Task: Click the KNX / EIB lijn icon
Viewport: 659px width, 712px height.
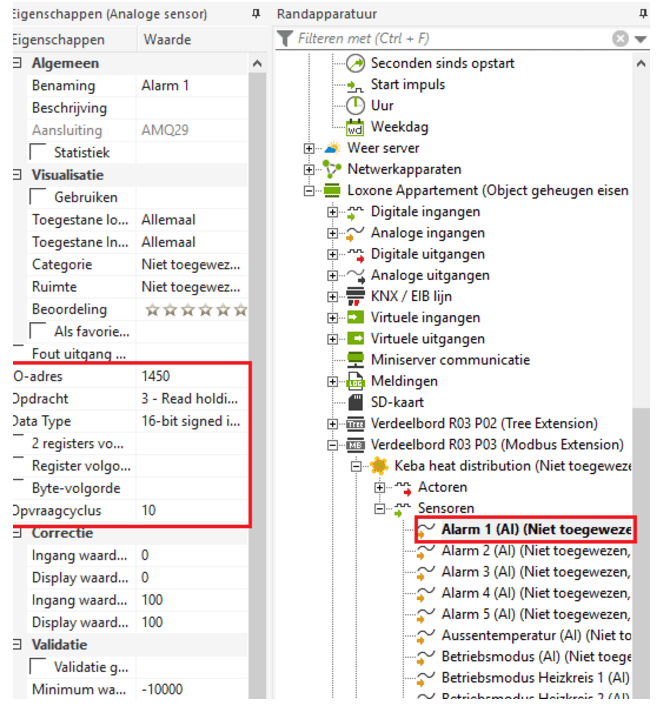Action: (355, 297)
